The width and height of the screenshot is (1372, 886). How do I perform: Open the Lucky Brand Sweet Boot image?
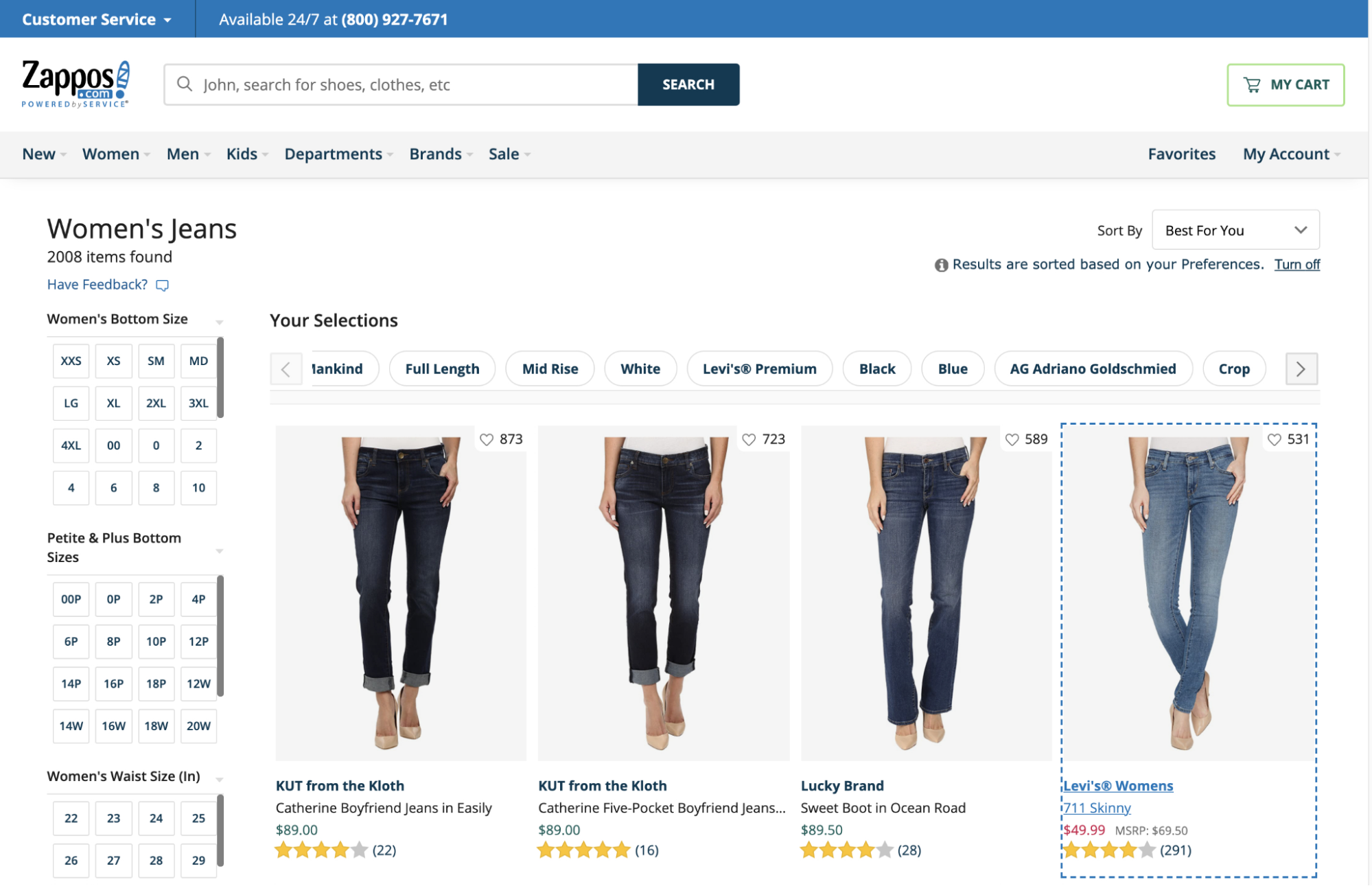point(926,593)
